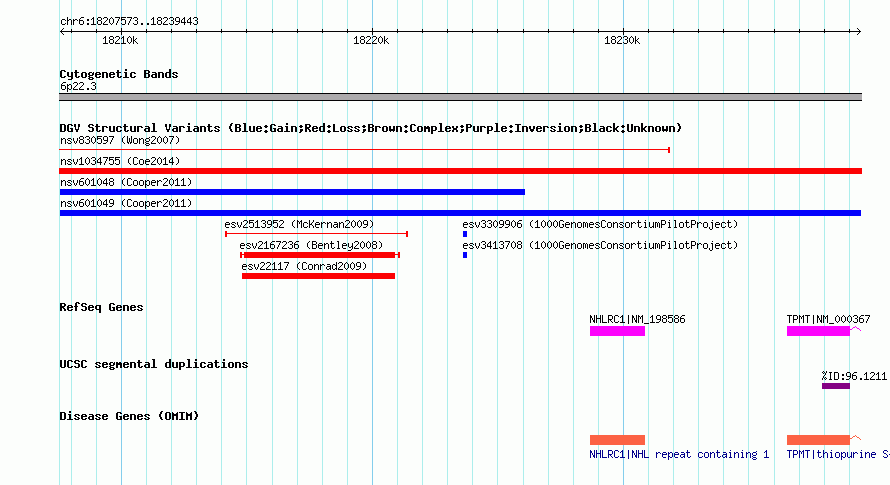The height and width of the screenshot is (485, 890).
Task: Click the ruler's right arrowhead
Action: coord(858,32)
